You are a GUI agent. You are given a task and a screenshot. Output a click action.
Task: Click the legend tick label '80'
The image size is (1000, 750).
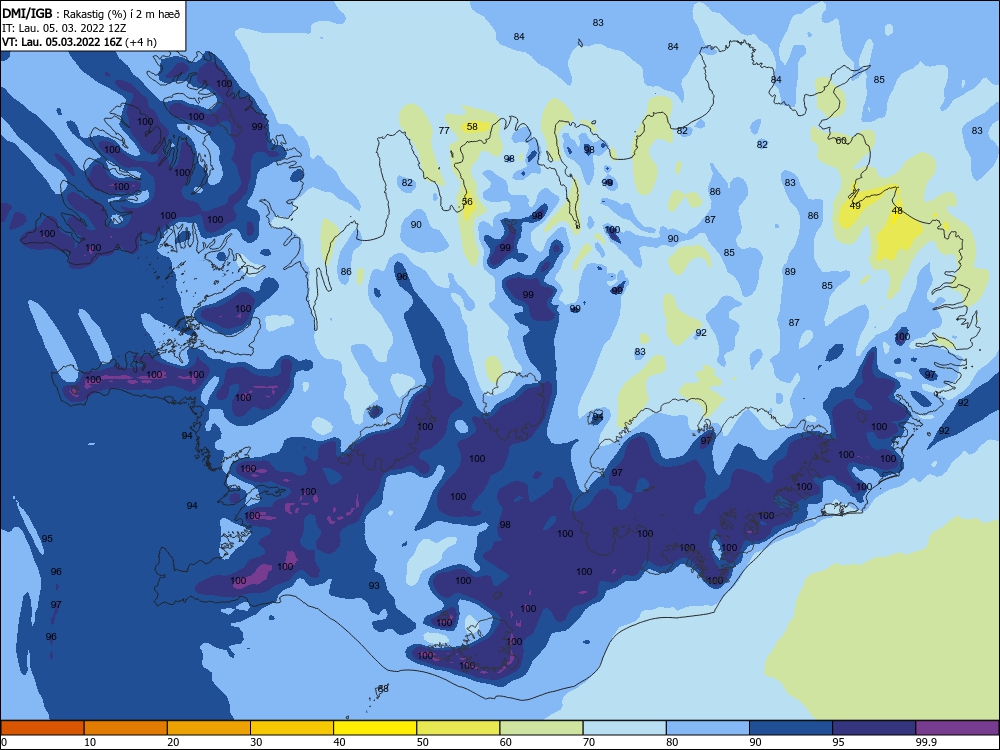tap(672, 742)
